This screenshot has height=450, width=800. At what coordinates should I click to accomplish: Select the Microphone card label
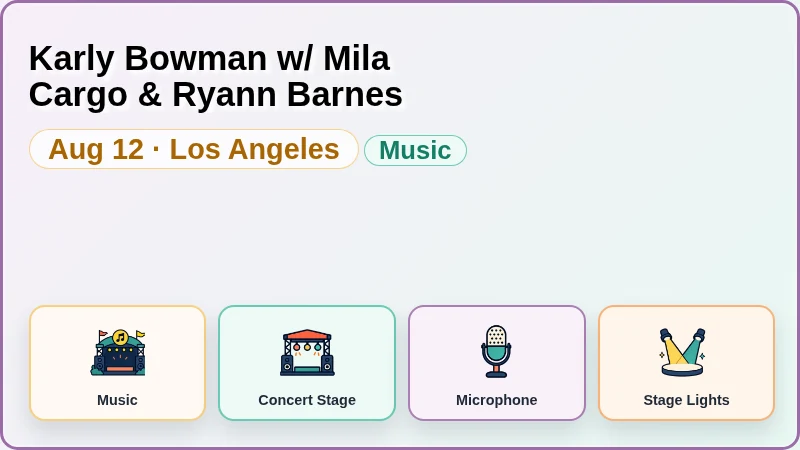tap(496, 400)
